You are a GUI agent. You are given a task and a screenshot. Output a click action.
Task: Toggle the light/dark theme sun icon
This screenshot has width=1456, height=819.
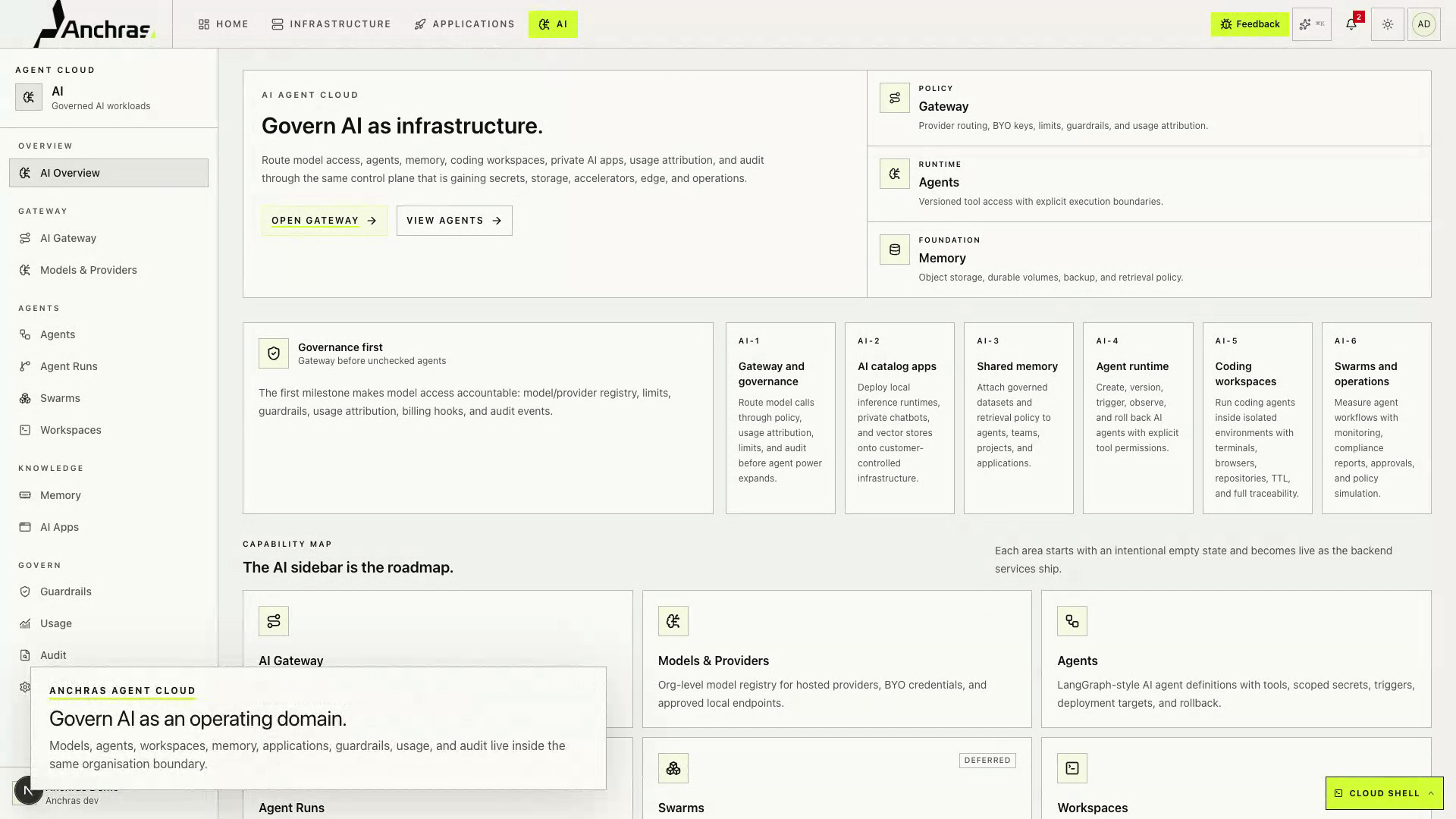tap(1388, 24)
